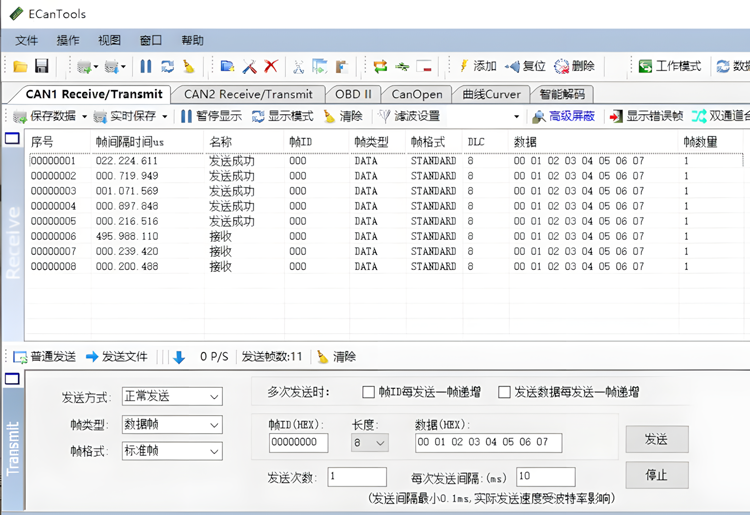750x515 pixels.
Task: Click the open folder icon in toolbar
Action: pyautogui.click(x=20, y=67)
